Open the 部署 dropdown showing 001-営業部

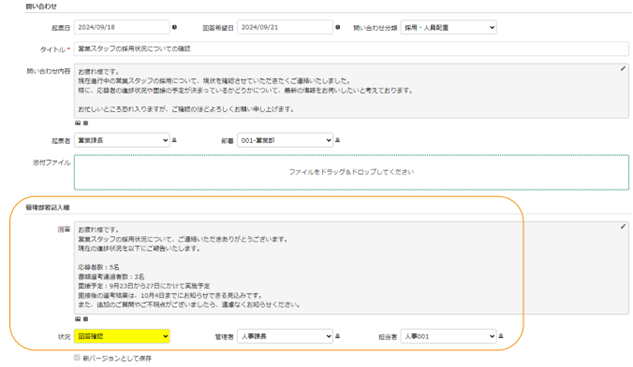[285, 140]
